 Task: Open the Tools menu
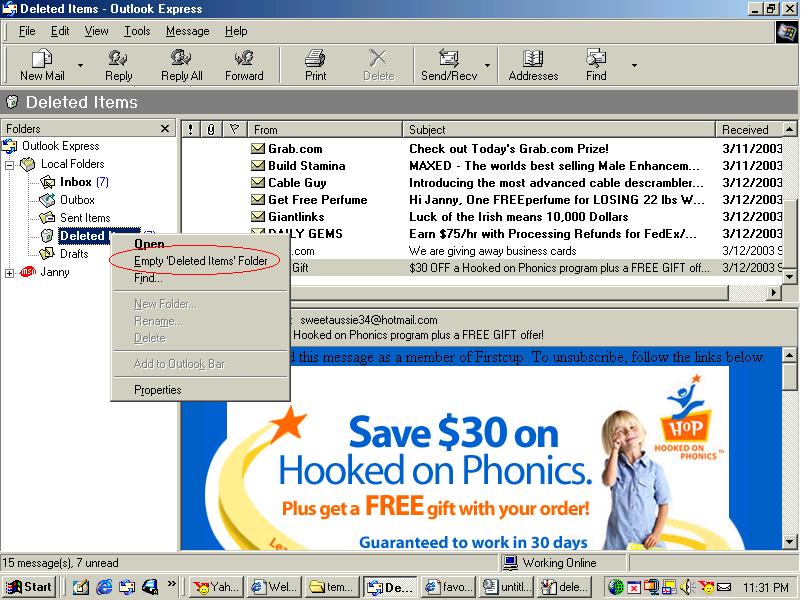click(137, 31)
